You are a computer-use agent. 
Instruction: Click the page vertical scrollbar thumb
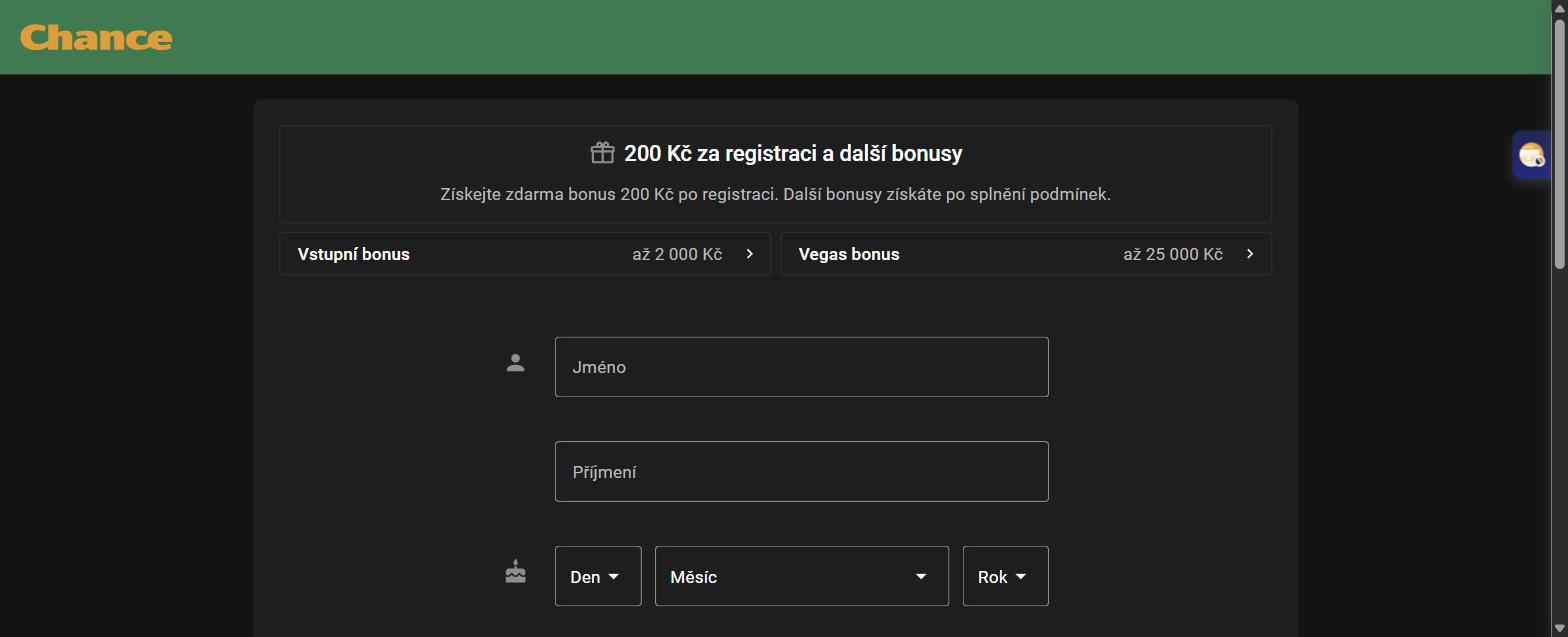(1559, 142)
